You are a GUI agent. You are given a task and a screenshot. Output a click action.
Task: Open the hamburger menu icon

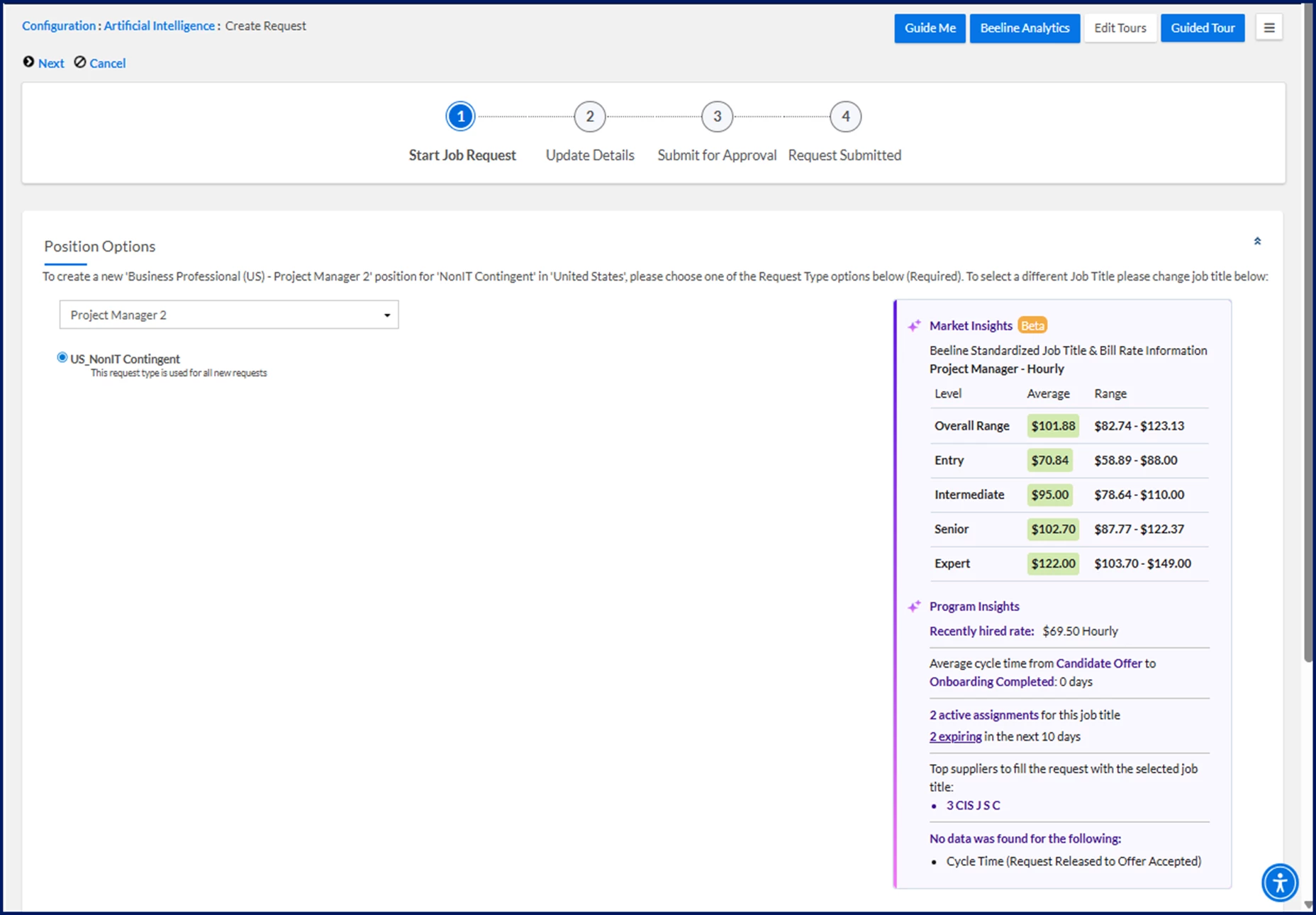(1269, 28)
